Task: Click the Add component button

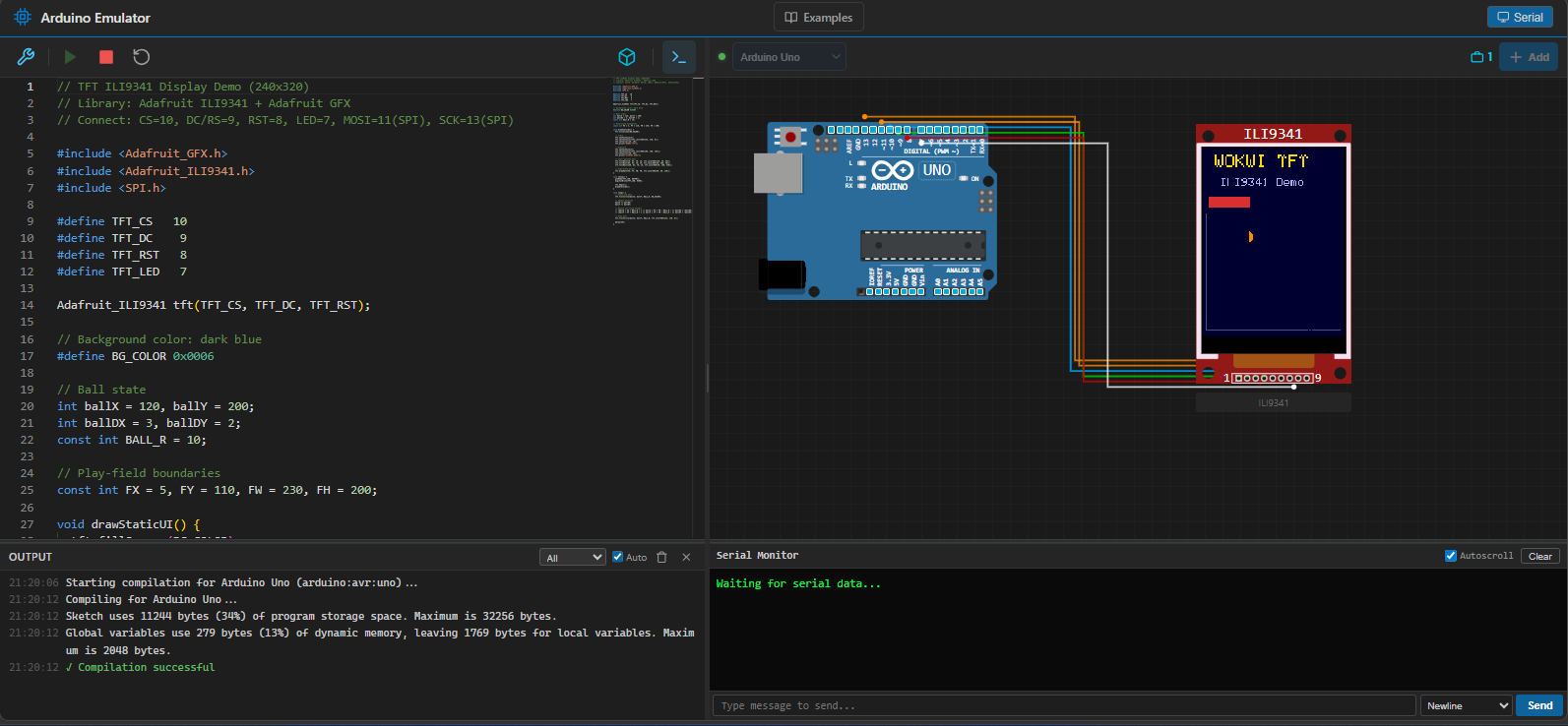Action: click(x=1529, y=57)
